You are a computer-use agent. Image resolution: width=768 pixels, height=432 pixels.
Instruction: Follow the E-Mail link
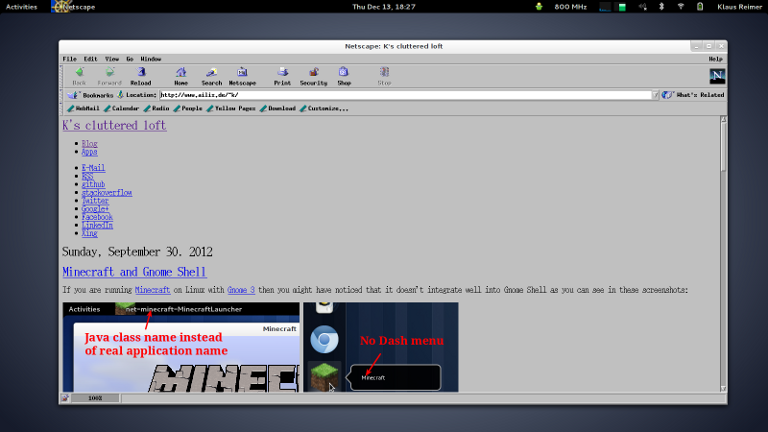(x=93, y=168)
